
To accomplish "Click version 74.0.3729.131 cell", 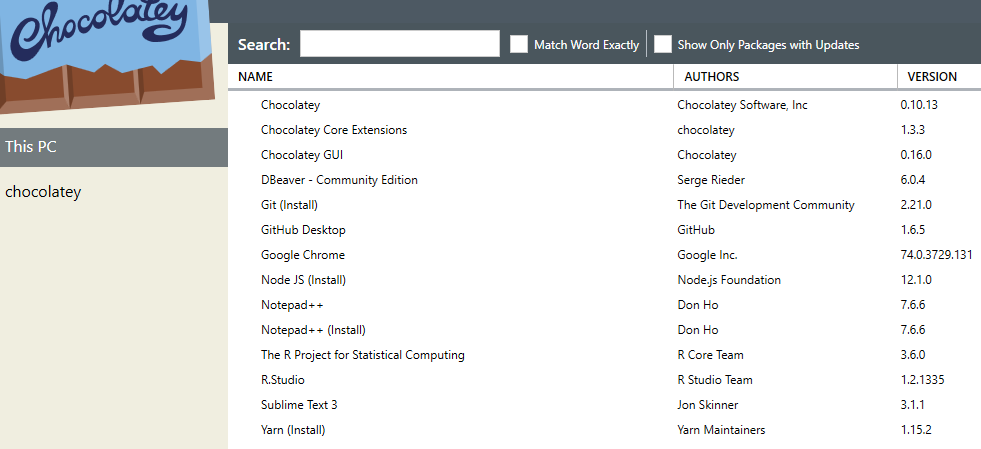I will (x=936, y=255).
